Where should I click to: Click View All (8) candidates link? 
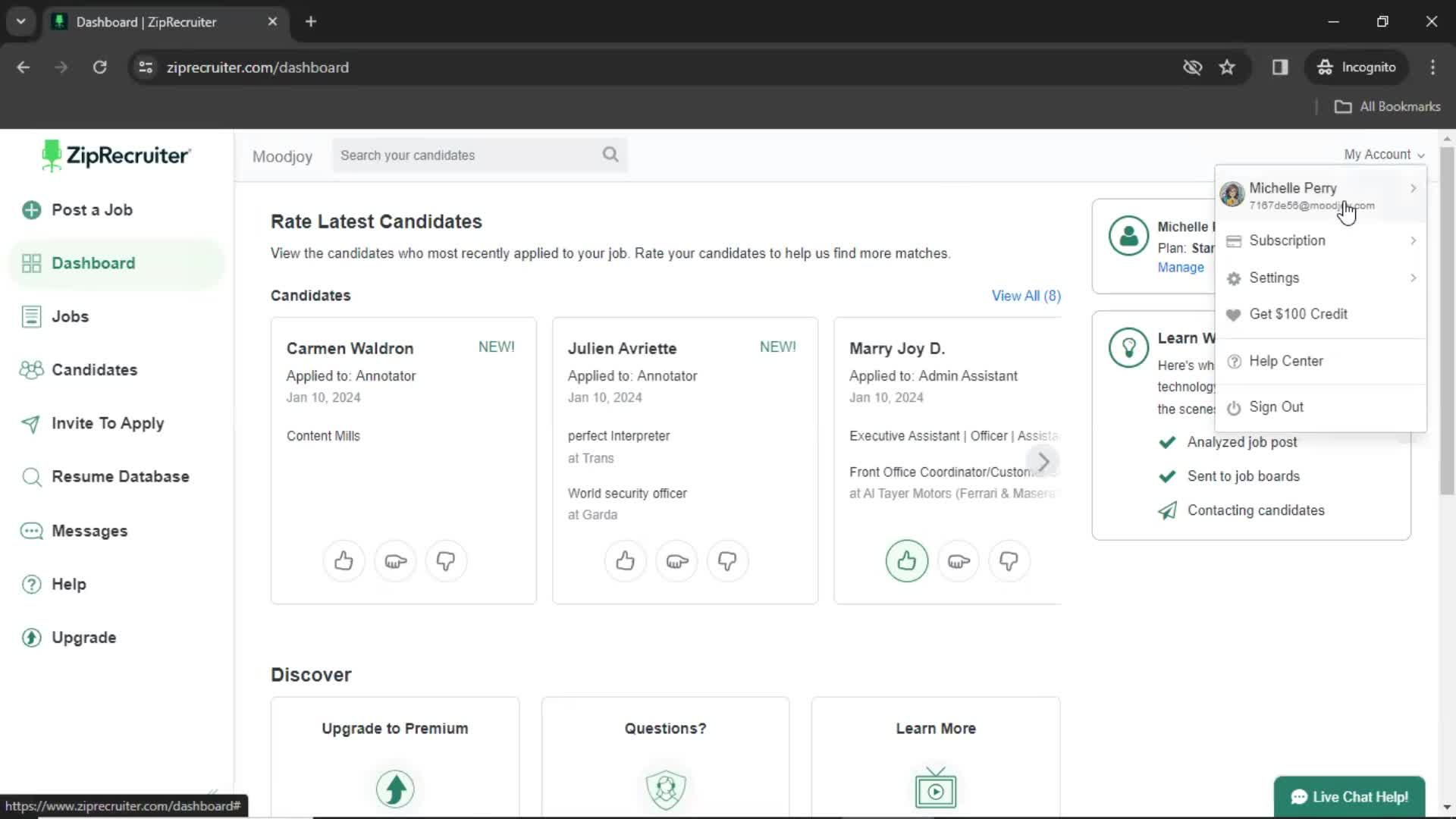(1025, 295)
